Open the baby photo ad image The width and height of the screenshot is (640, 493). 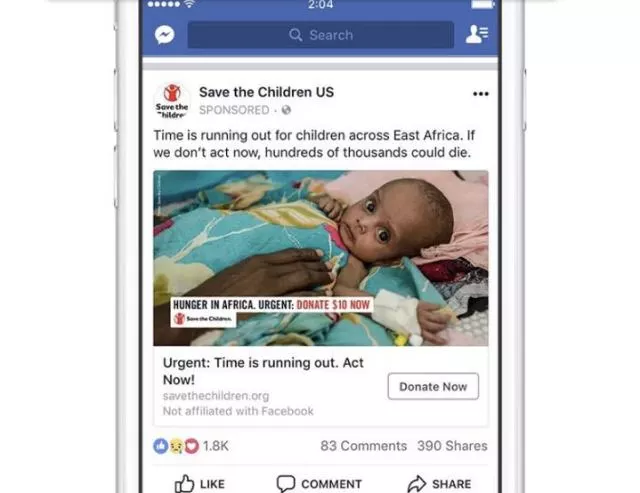pos(321,258)
